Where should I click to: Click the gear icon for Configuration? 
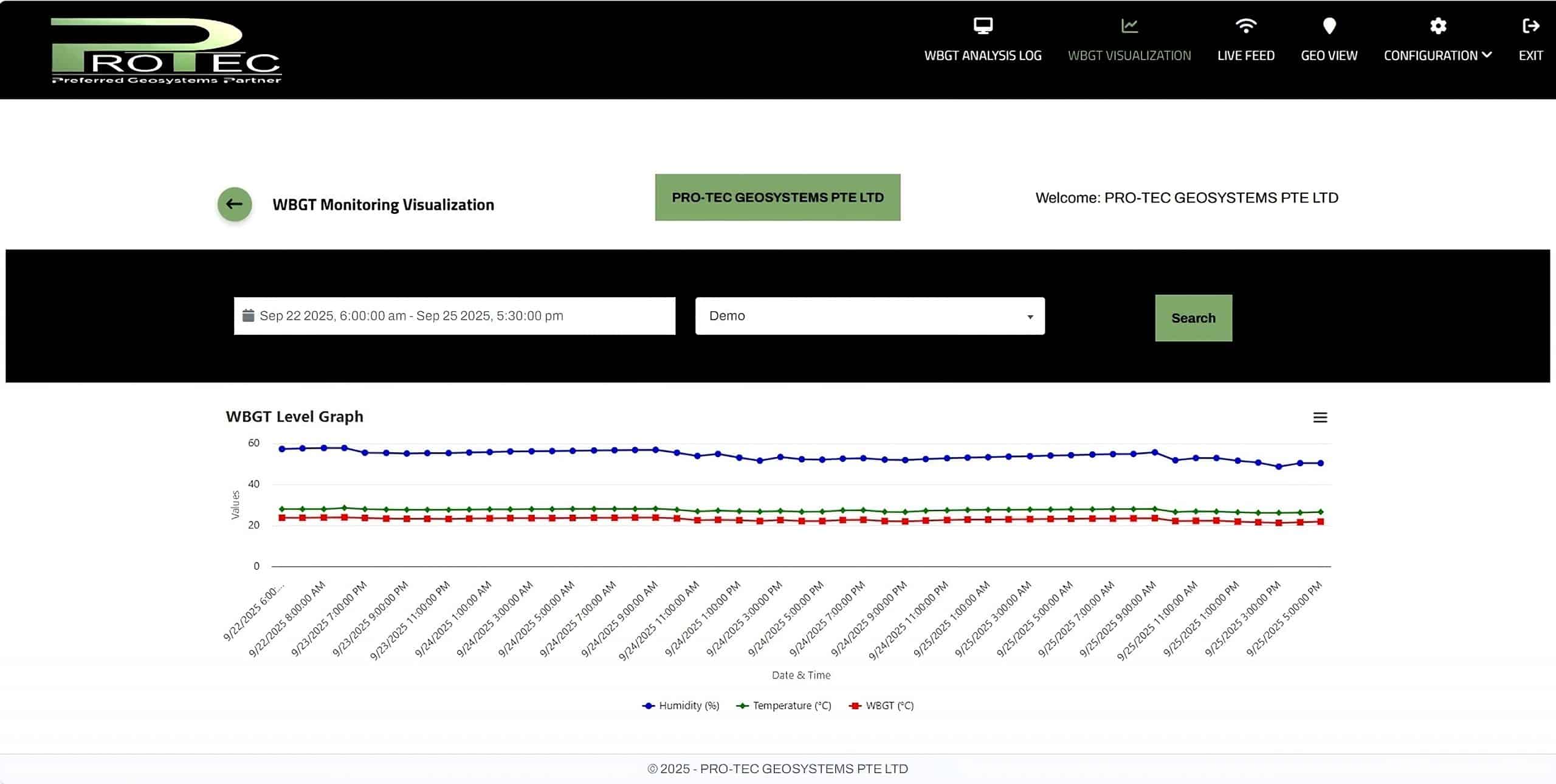coord(1437,26)
